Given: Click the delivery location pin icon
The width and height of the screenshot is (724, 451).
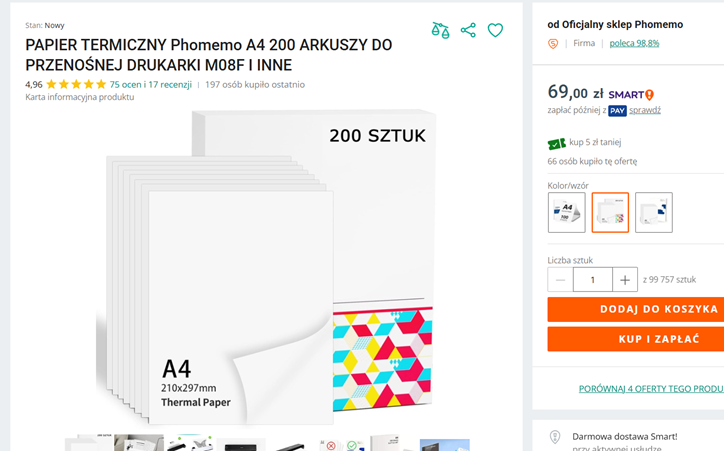Looking at the screenshot, I should tap(555, 437).
